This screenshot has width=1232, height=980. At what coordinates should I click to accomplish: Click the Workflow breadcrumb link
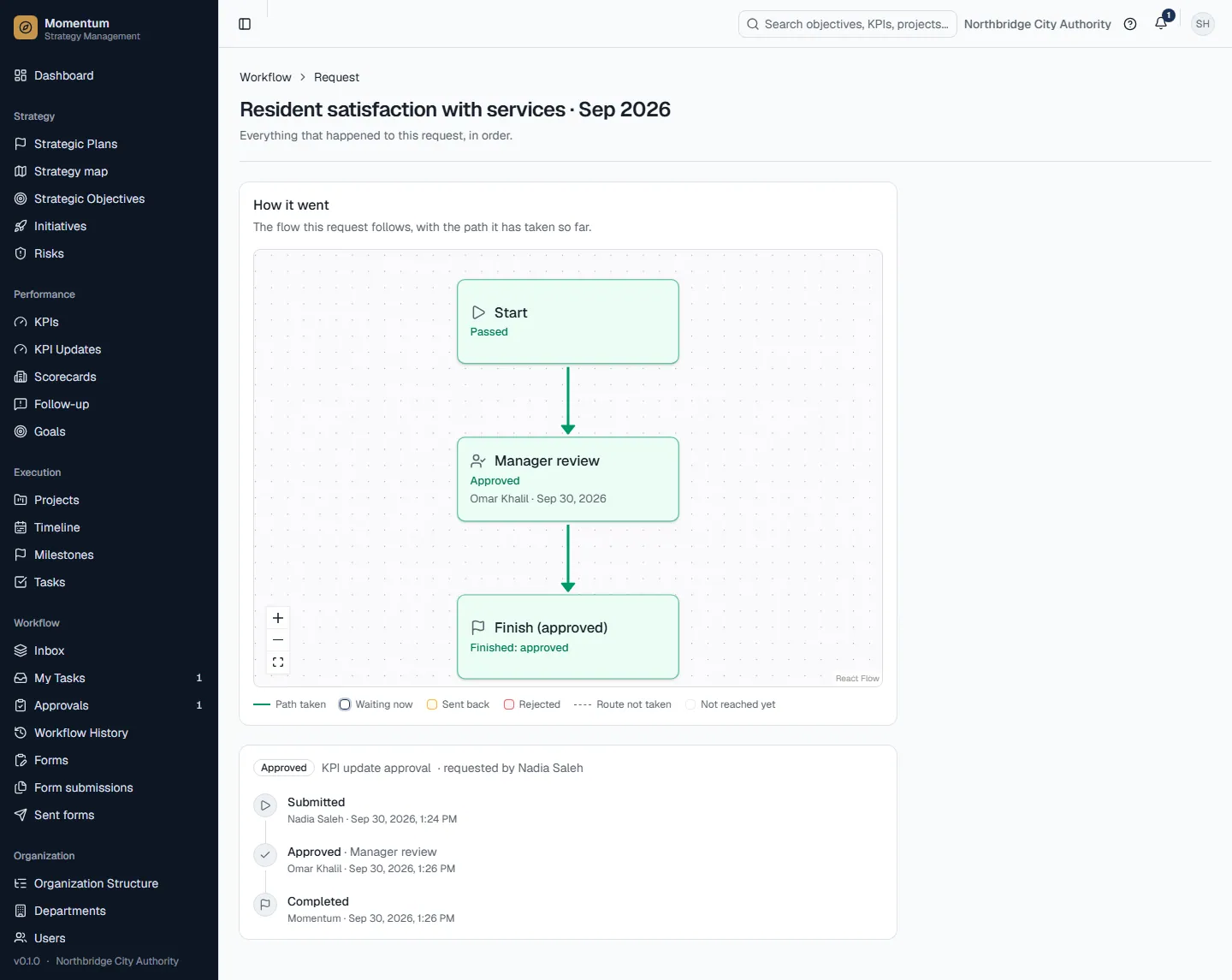click(x=265, y=77)
